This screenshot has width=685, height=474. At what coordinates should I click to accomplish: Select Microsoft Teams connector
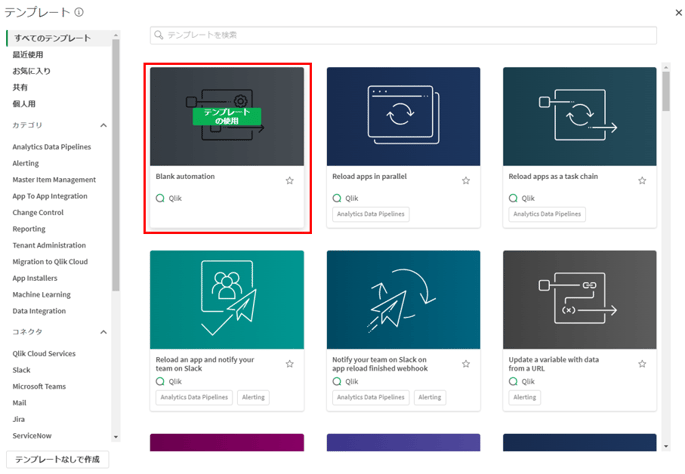(x=39, y=386)
